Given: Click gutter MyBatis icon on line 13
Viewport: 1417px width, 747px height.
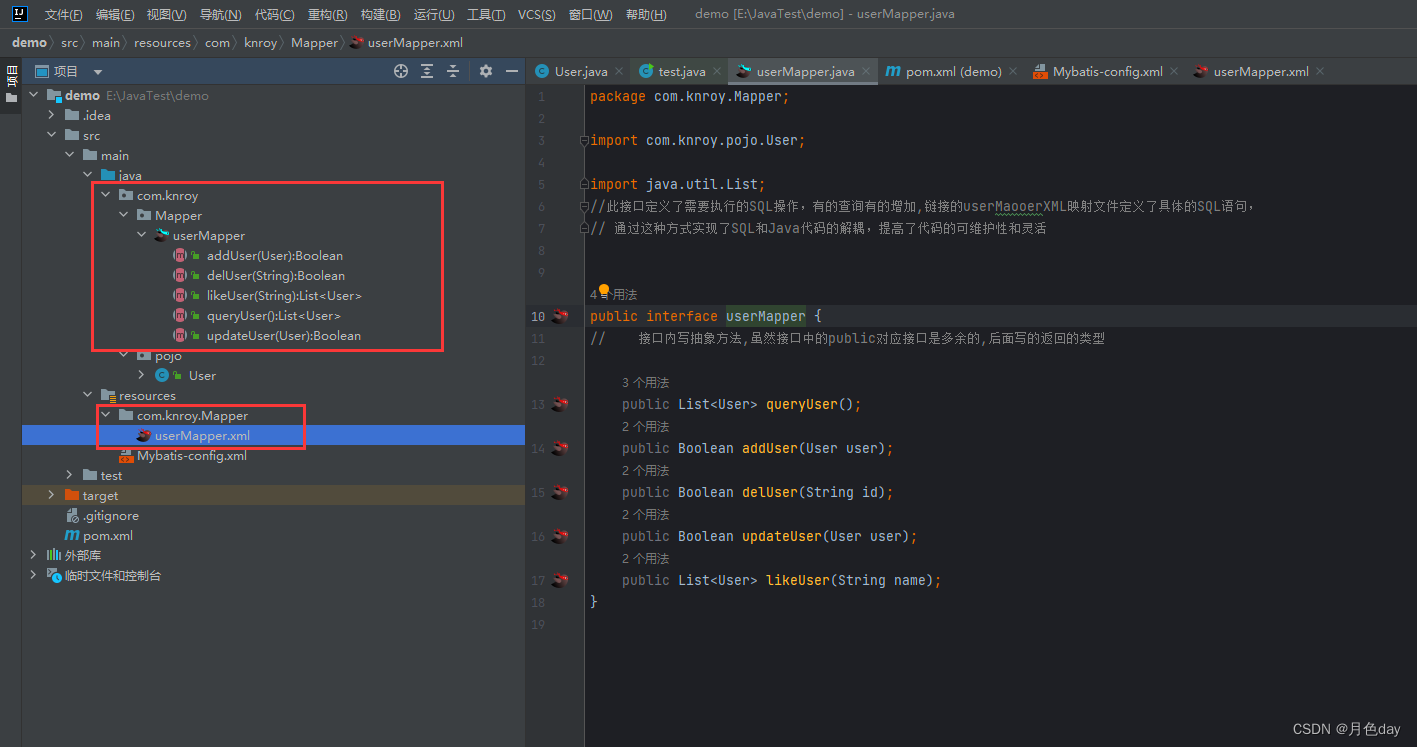Looking at the screenshot, I should click(x=560, y=404).
